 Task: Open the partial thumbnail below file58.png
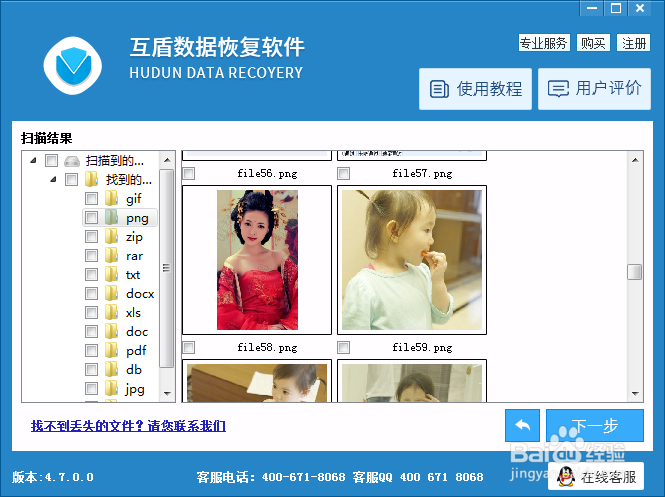[x=257, y=381]
